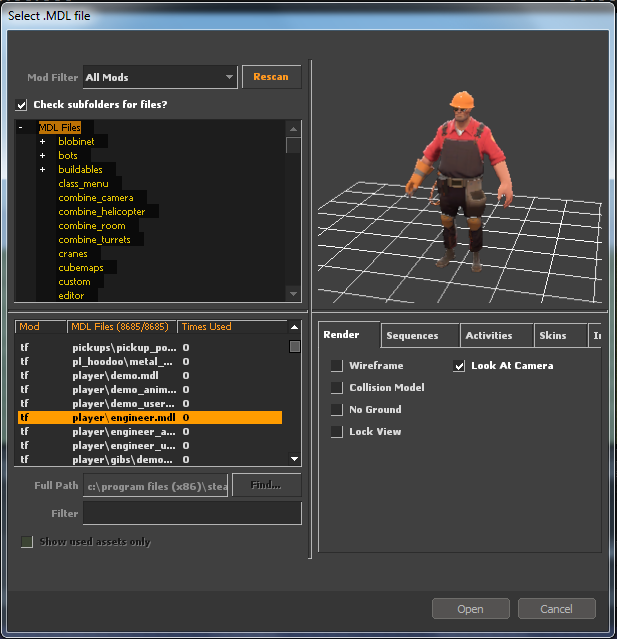Toggle Check subfolders for files checkbox
The height and width of the screenshot is (639, 617).
coord(22,105)
